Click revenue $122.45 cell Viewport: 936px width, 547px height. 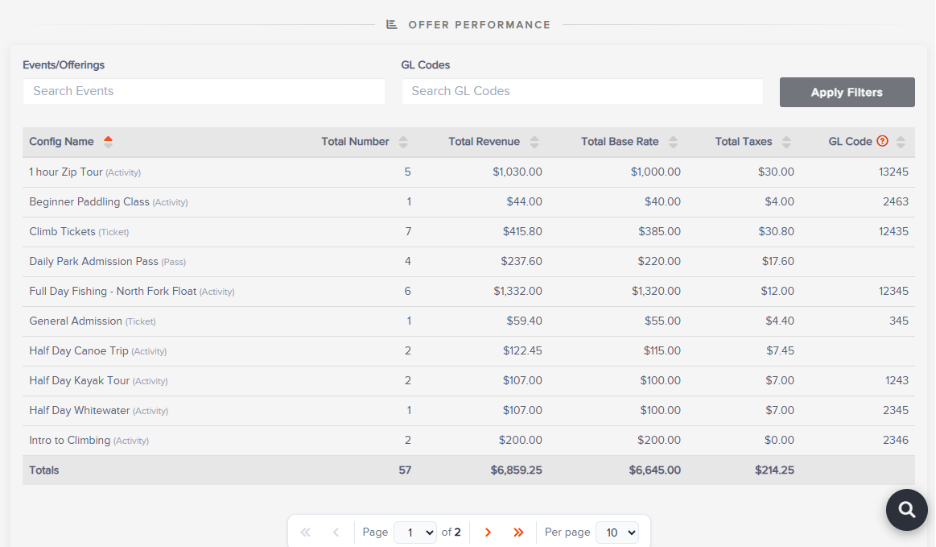pyautogui.click(x=522, y=351)
